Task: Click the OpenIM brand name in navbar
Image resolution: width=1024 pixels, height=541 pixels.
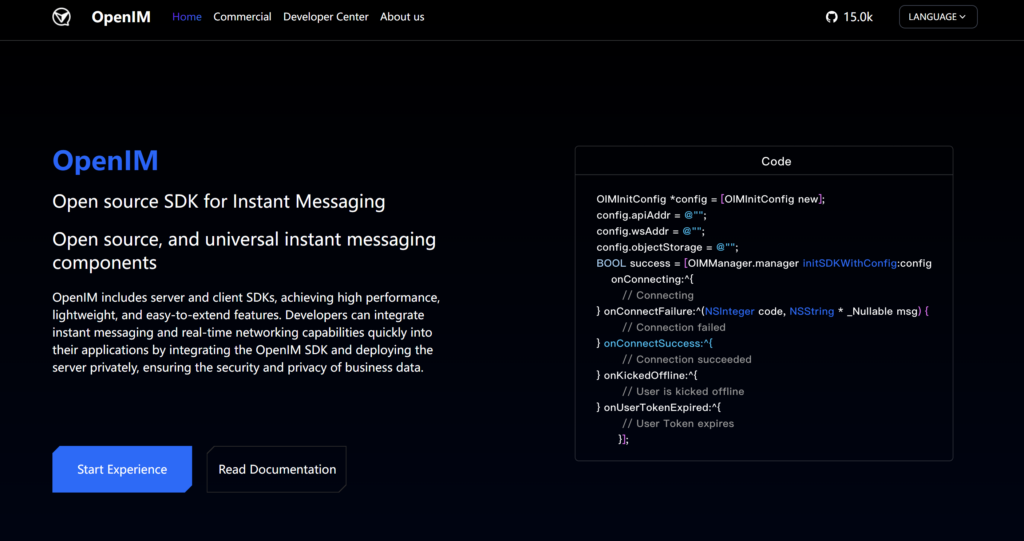Action: [120, 17]
